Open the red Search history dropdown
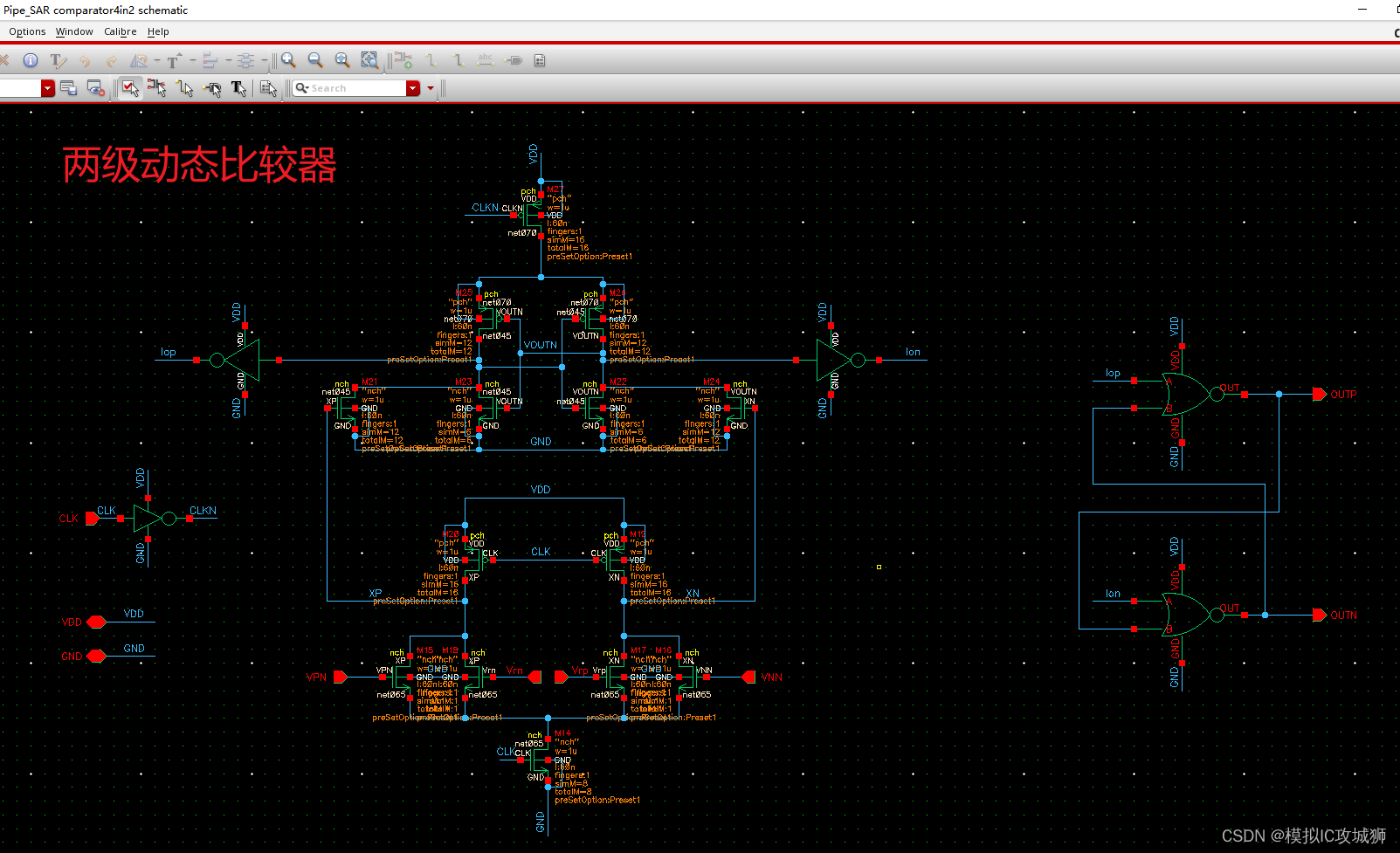 [x=413, y=88]
